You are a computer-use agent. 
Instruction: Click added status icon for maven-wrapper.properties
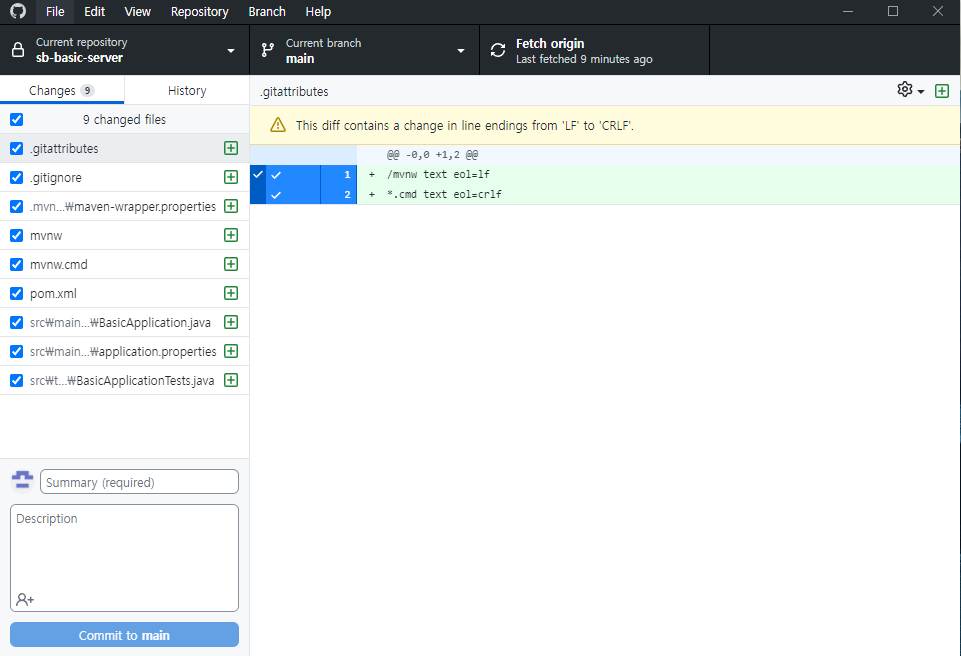pos(231,206)
